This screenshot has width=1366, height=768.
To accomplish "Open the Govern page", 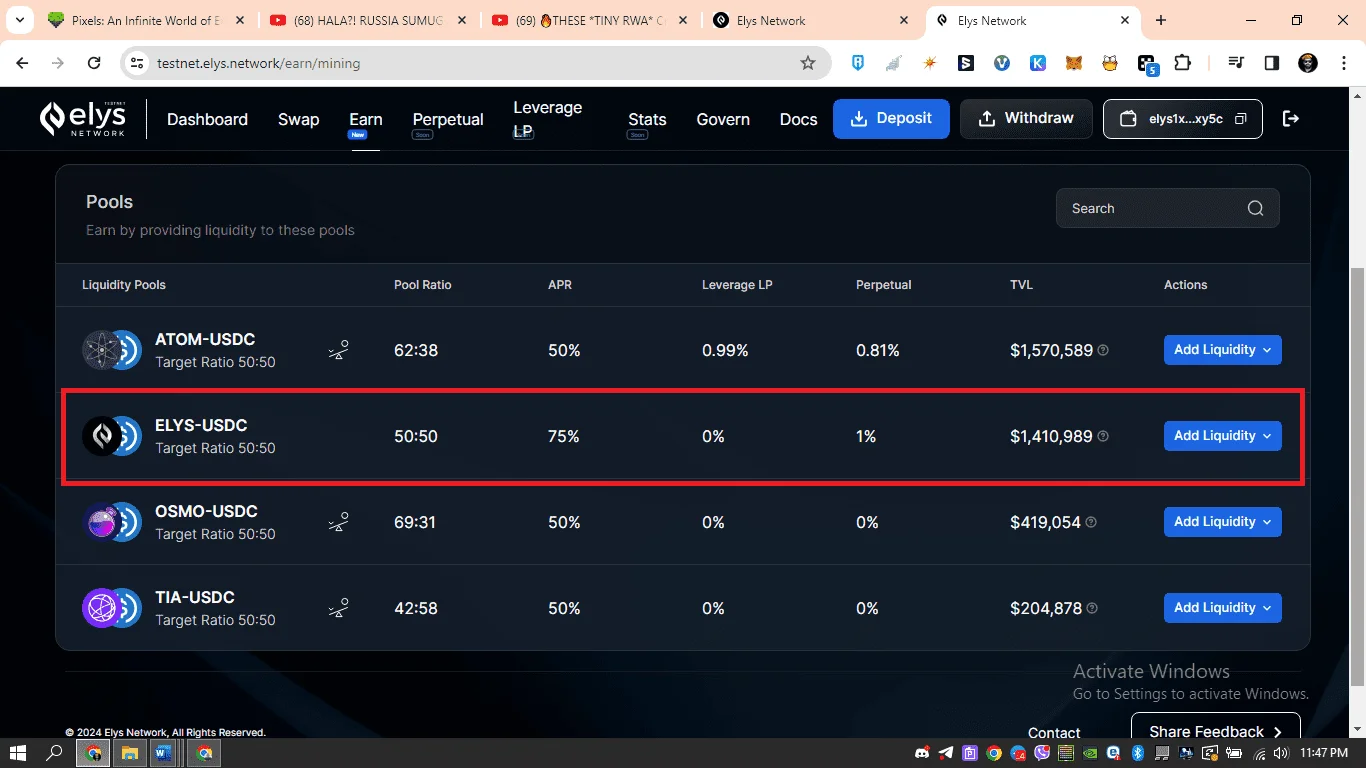I will [723, 119].
